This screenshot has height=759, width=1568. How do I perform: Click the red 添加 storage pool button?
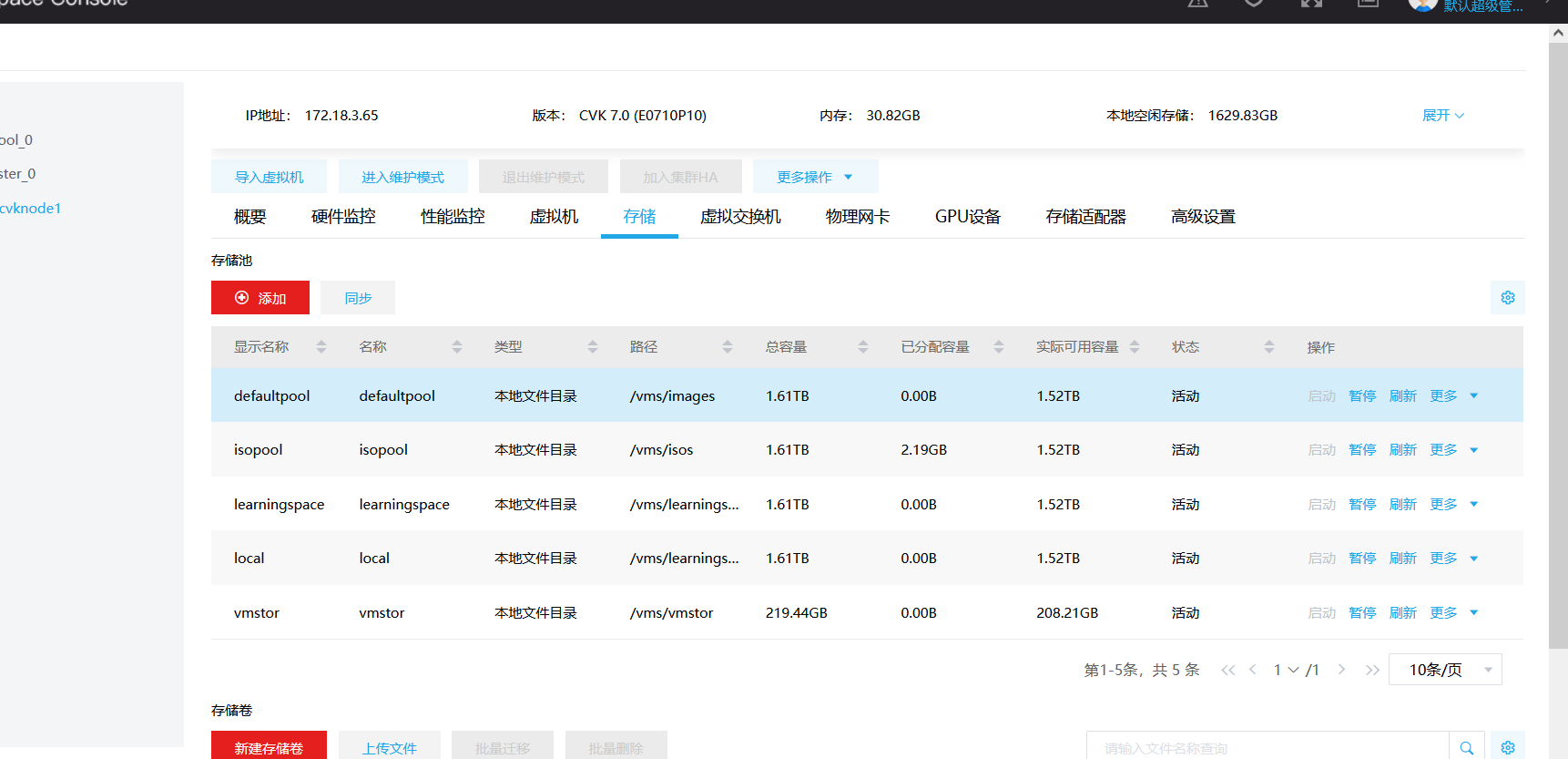pos(260,298)
